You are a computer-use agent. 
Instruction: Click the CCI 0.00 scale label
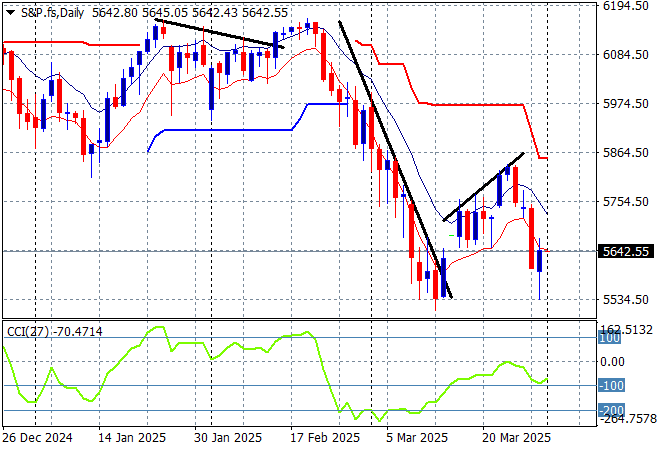click(612, 362)
